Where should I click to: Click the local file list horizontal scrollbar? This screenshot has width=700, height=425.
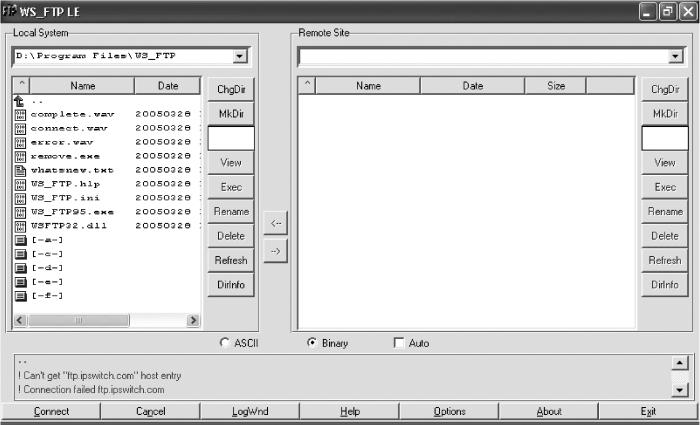tap(107, 320)
